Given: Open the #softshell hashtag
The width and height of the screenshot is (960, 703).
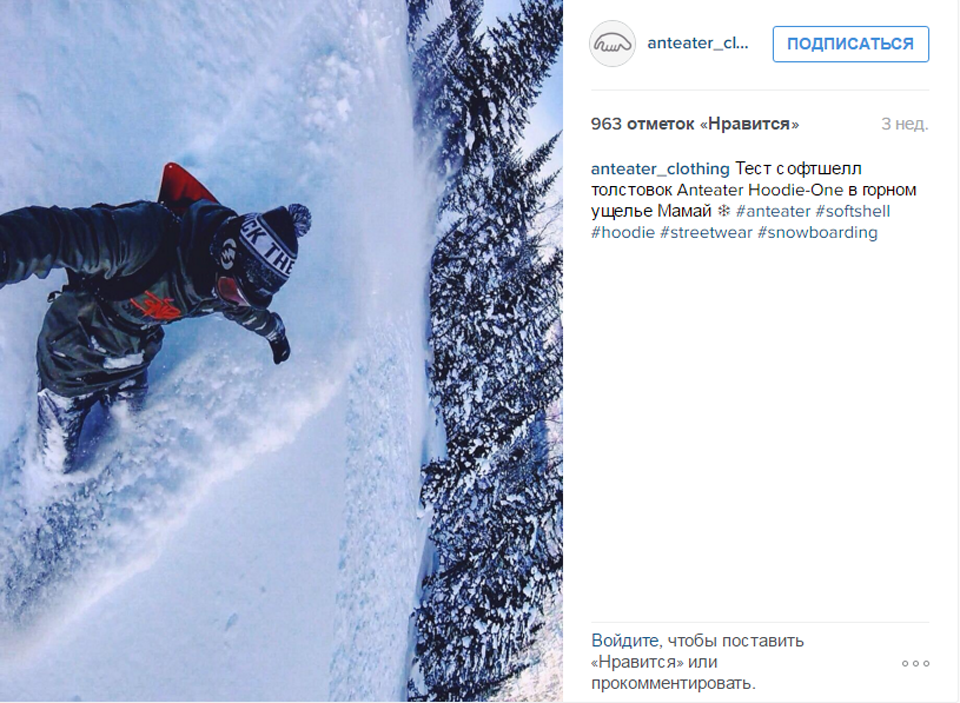Looking at the screenshot, I should 852,211.
